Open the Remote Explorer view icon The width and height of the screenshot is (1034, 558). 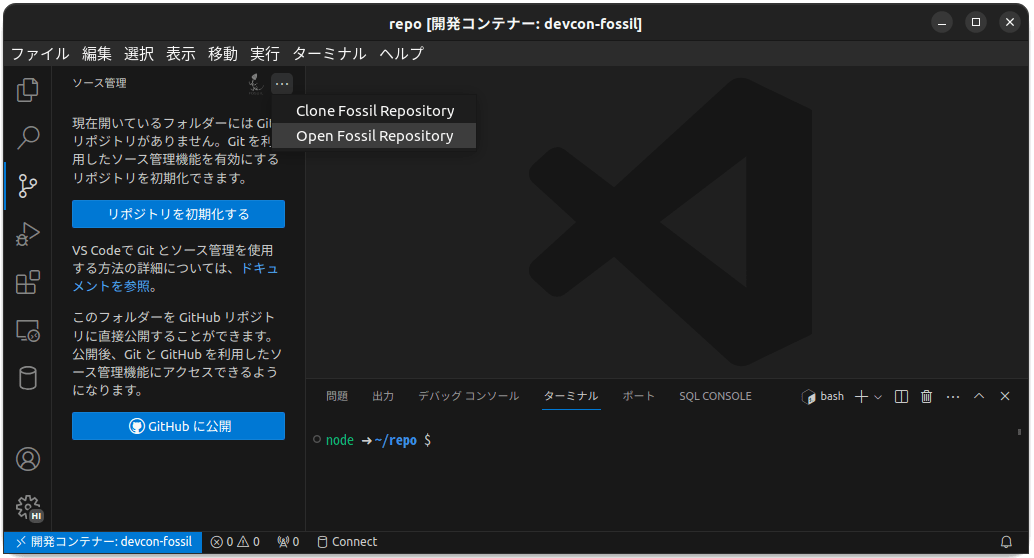tap(28, 330)
